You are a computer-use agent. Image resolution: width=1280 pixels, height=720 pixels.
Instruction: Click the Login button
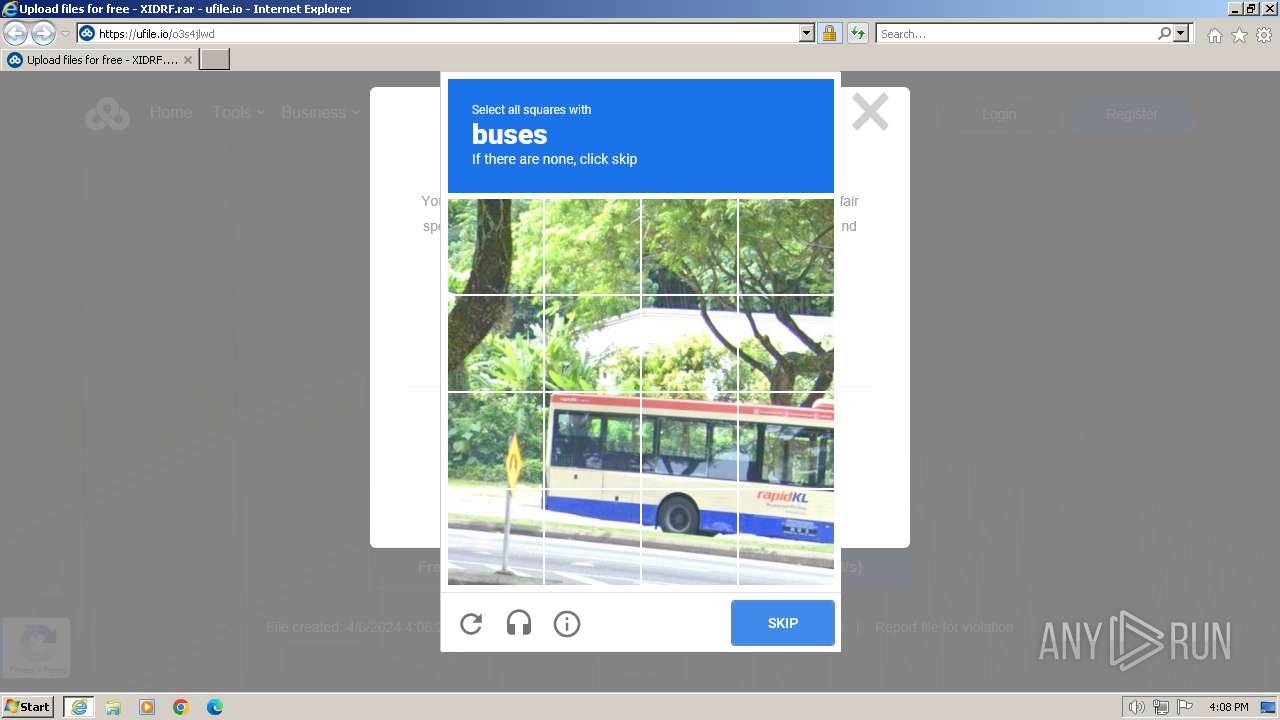(998, 114)
